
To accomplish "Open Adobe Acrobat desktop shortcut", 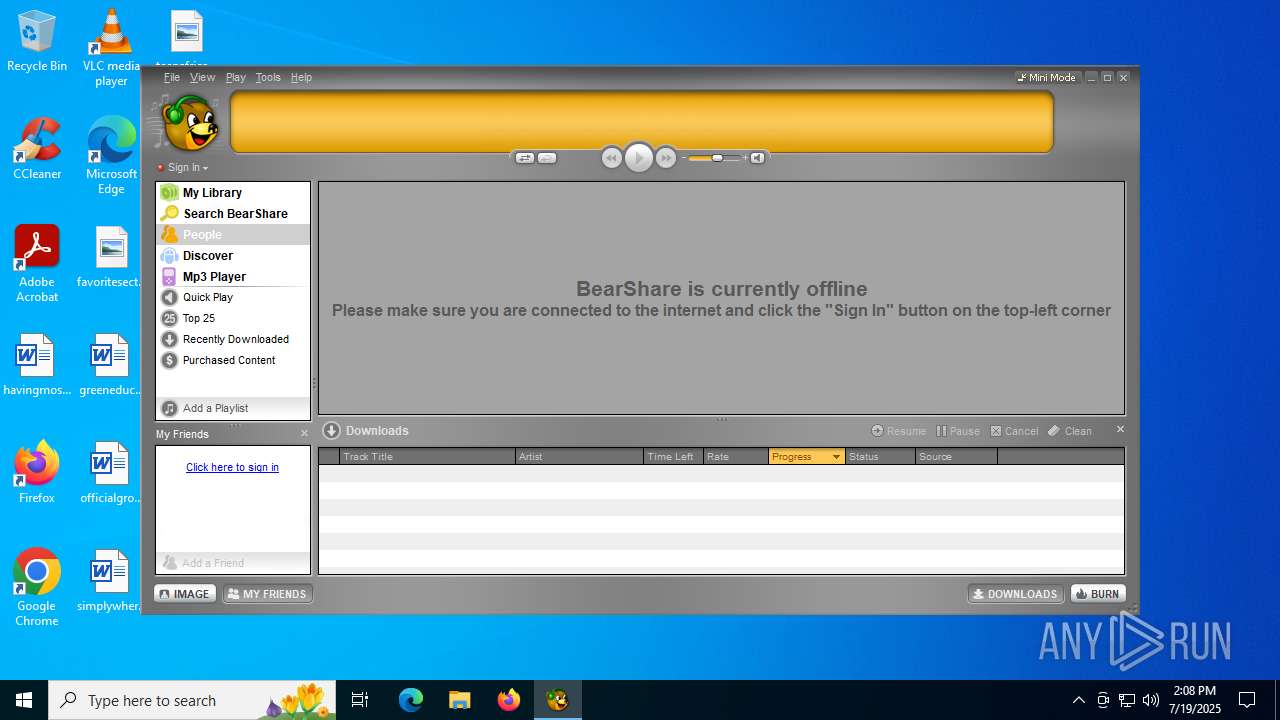I will 37,263.
